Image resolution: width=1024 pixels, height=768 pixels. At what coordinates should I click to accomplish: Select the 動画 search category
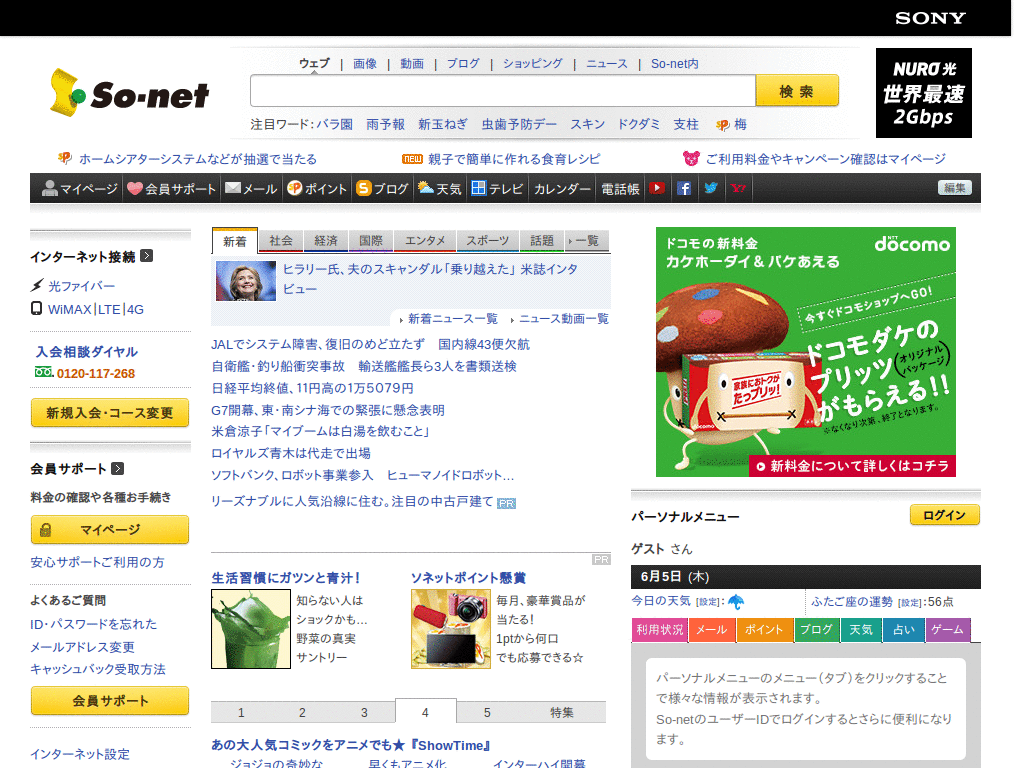(x=412, y=63)
